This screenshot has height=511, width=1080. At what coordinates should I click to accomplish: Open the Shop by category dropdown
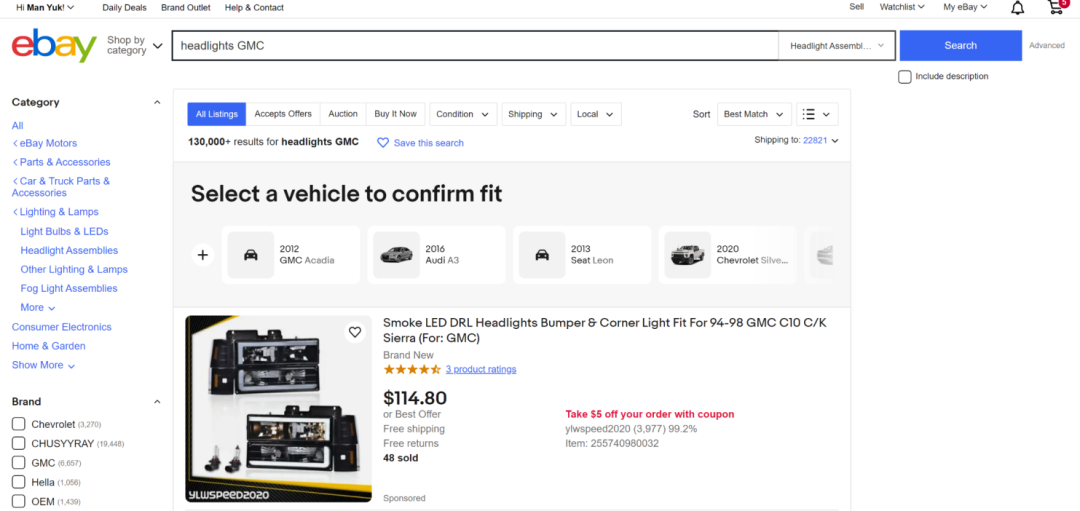tap(134, 46)
